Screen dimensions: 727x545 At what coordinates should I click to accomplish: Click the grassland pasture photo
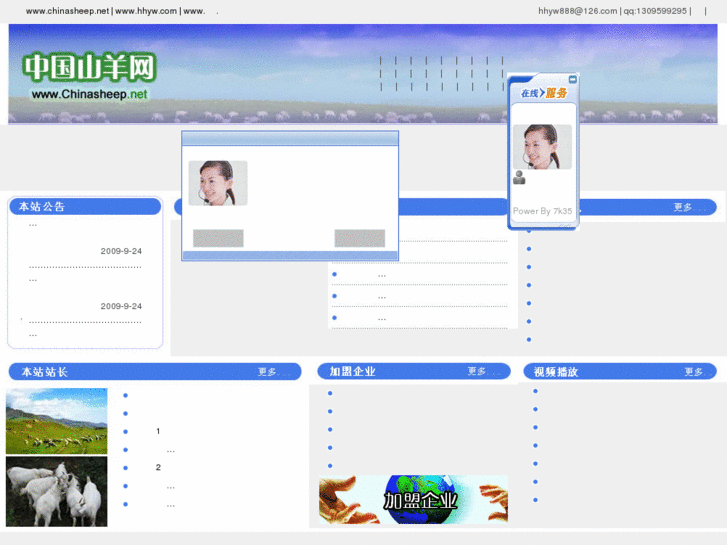[57, 421]
